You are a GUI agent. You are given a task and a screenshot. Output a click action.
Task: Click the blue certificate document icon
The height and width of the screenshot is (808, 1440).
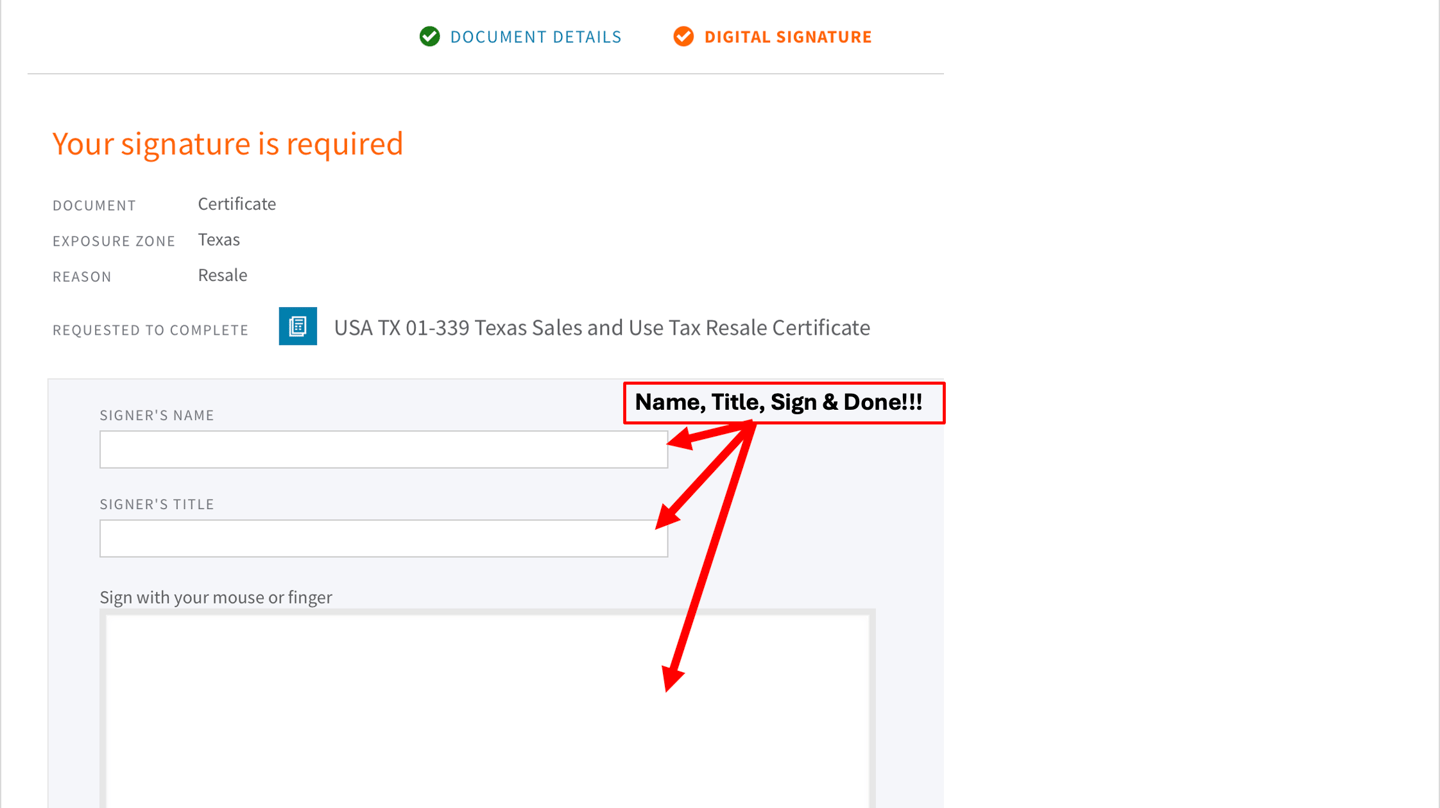tap(298, 326)
